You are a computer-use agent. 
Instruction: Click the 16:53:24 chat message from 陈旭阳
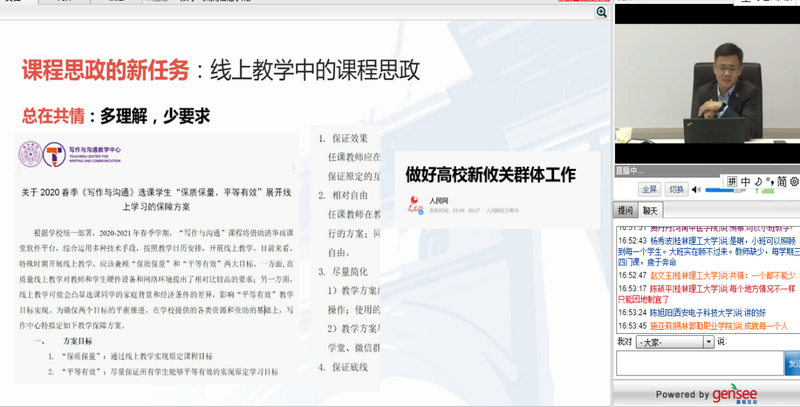pyautogui.click(x=692, y=313)
